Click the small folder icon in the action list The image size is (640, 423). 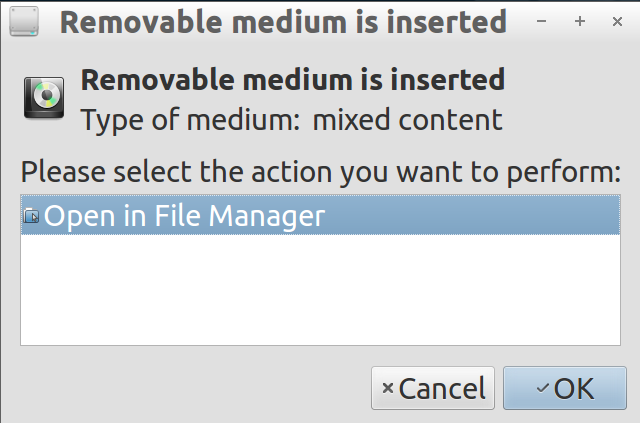31,216
